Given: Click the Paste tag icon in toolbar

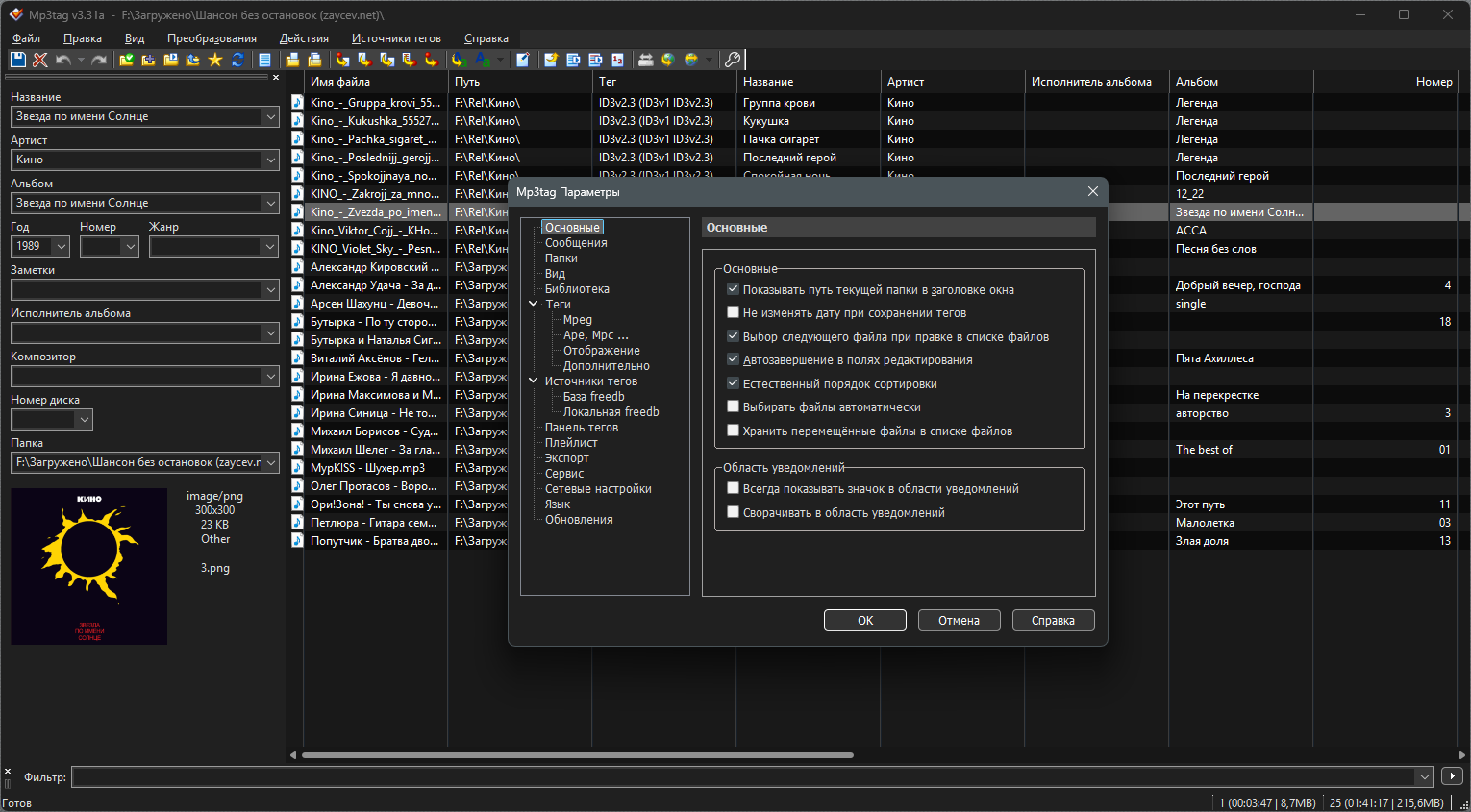Looking at the screenshot, I should [x=314, y=60].
